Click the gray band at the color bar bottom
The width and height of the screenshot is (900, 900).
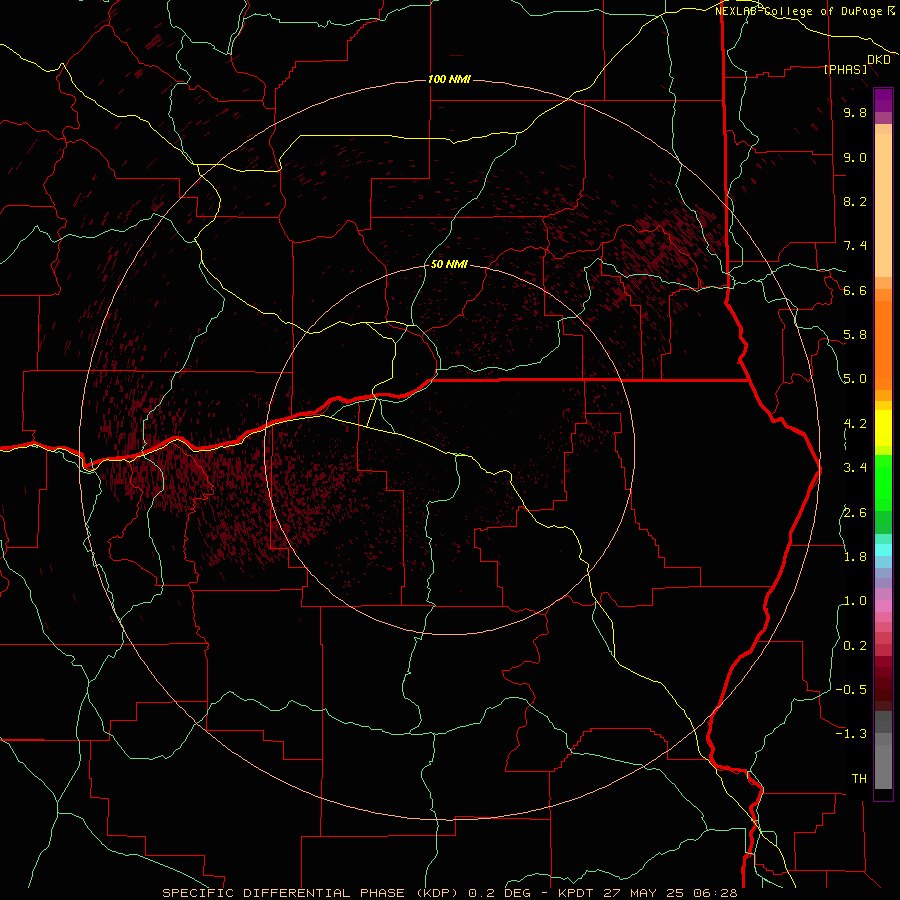pos(883,761)
